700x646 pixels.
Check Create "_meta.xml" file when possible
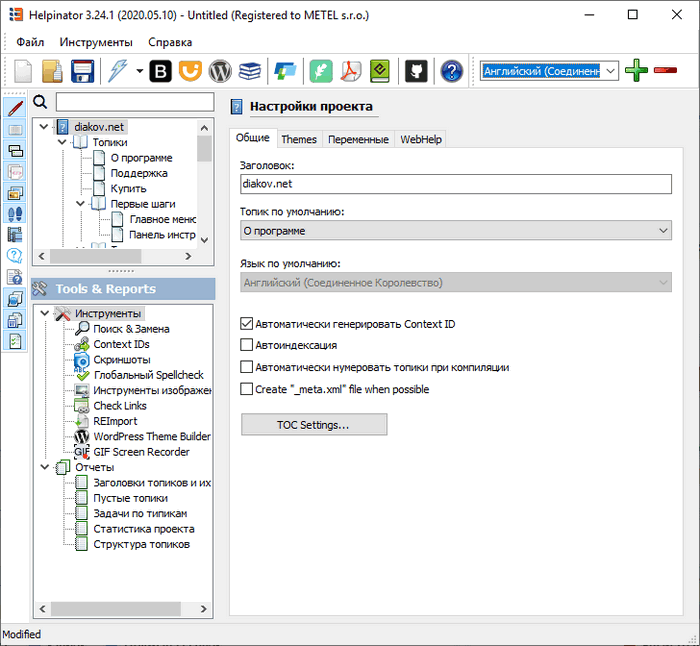coord(247,389)
